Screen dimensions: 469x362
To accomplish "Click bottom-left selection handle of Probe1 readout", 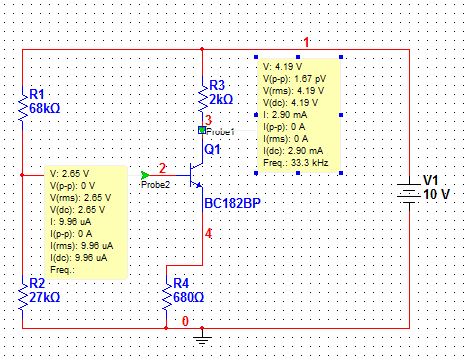I will 256,173.
